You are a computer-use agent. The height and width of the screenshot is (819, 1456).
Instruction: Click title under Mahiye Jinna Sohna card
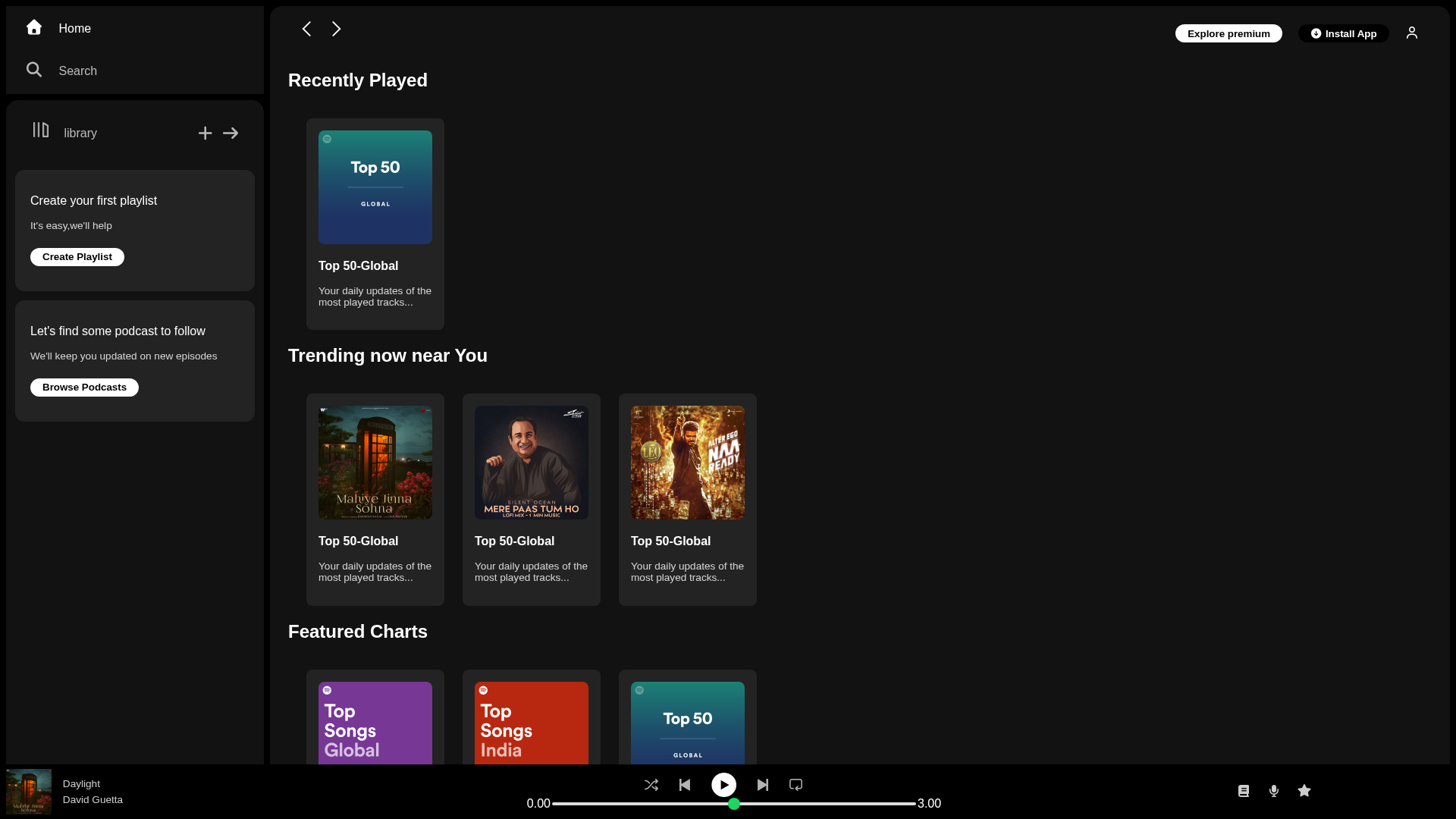pos(358,541)
